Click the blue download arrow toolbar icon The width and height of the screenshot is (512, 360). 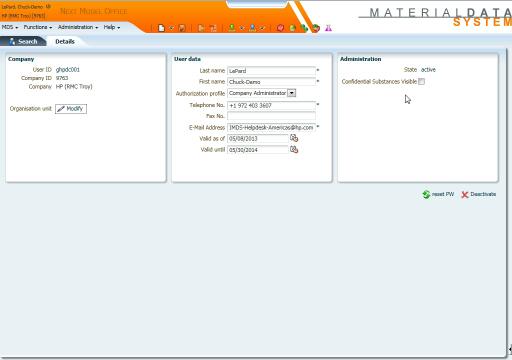[x=252, y=28]
